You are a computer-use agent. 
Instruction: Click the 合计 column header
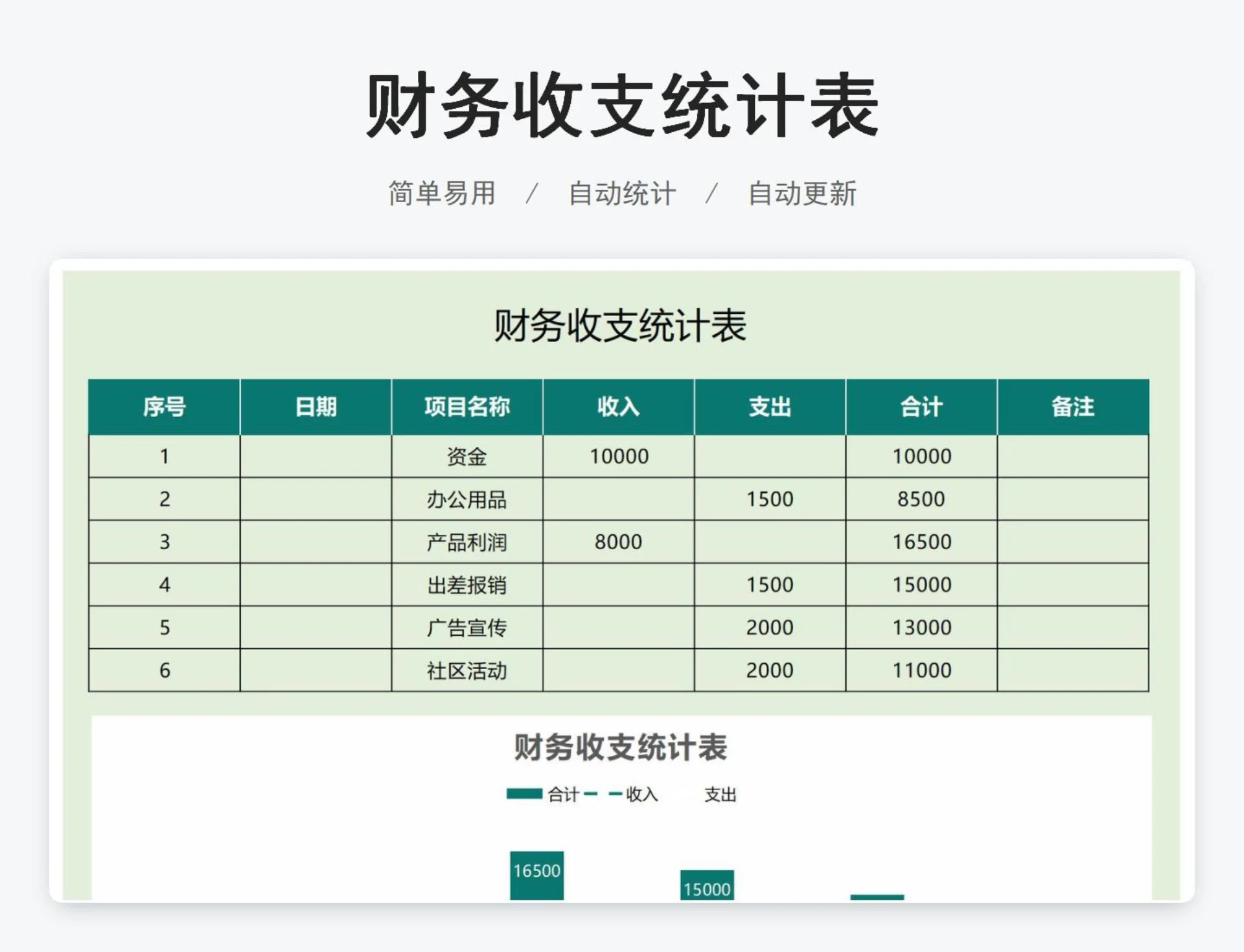point(920,407)
